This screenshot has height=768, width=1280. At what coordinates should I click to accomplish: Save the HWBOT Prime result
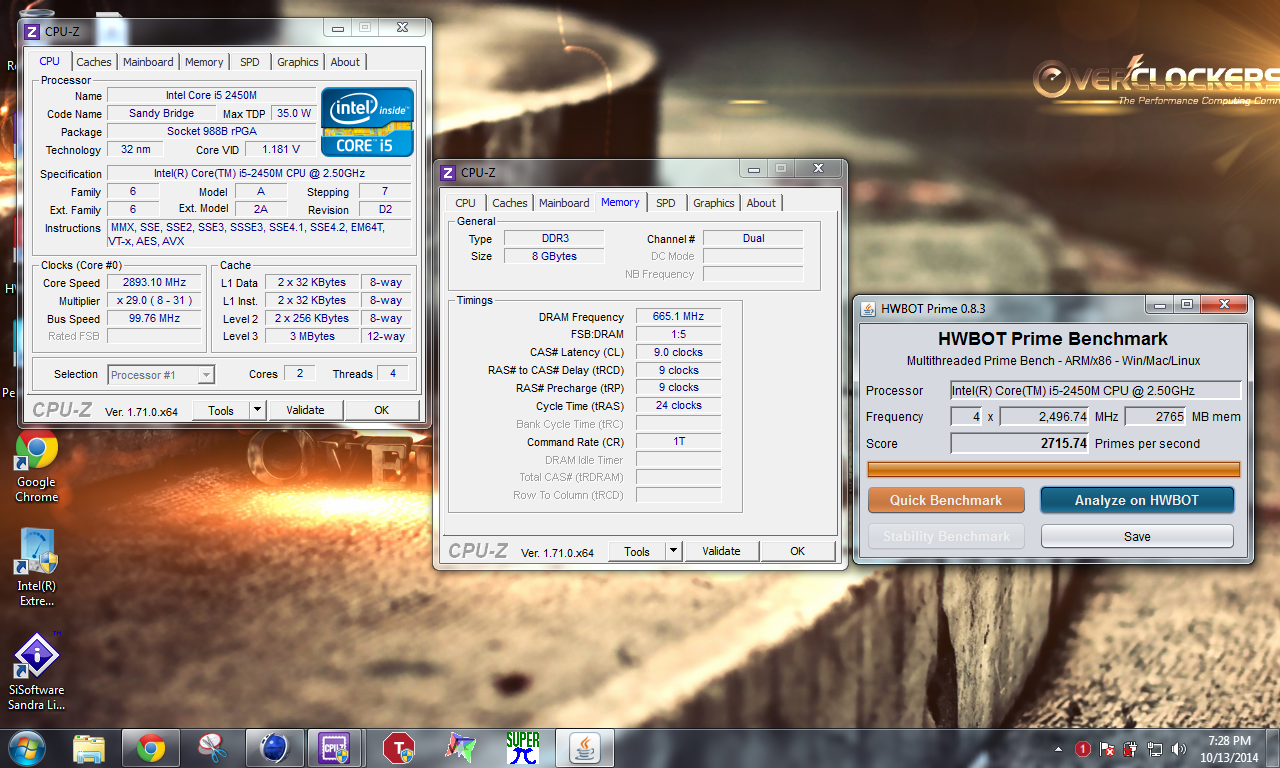[x=1137, y=536]
